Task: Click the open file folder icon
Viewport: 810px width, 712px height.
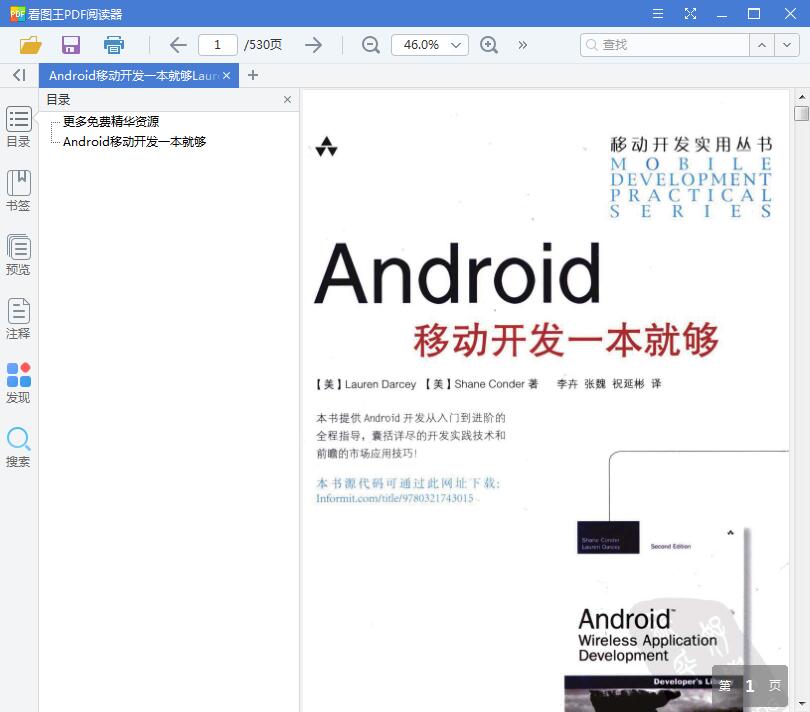Action: tap(29, 45)
